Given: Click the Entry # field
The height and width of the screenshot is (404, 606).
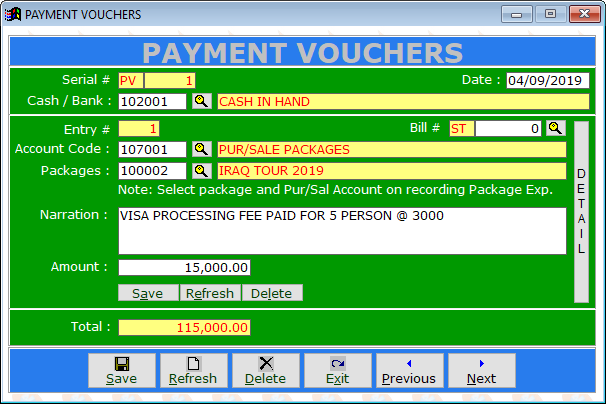Looking at the screenshot, I should tap(139, 129).
